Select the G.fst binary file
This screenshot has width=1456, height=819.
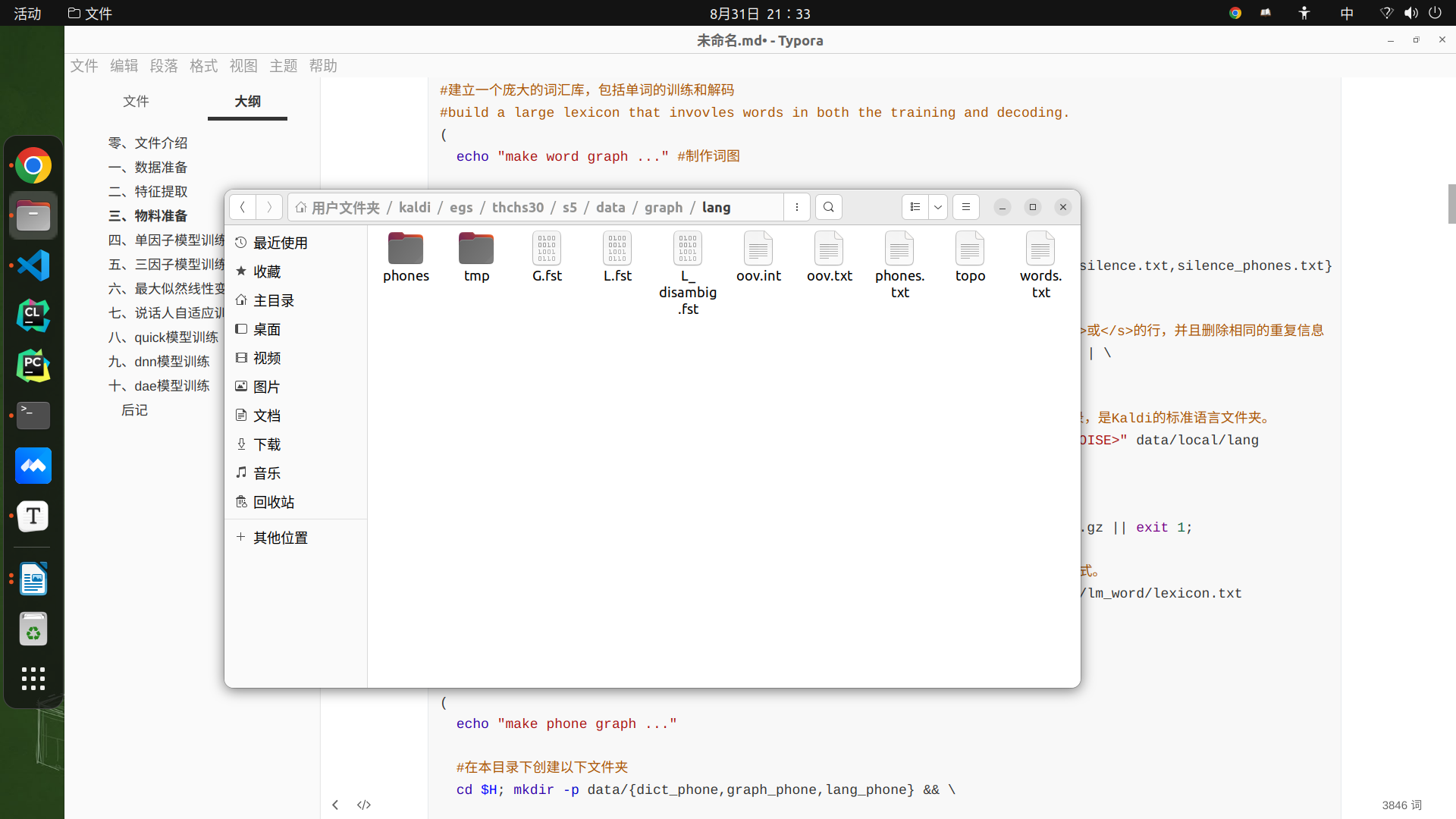[x=547, y=258]
